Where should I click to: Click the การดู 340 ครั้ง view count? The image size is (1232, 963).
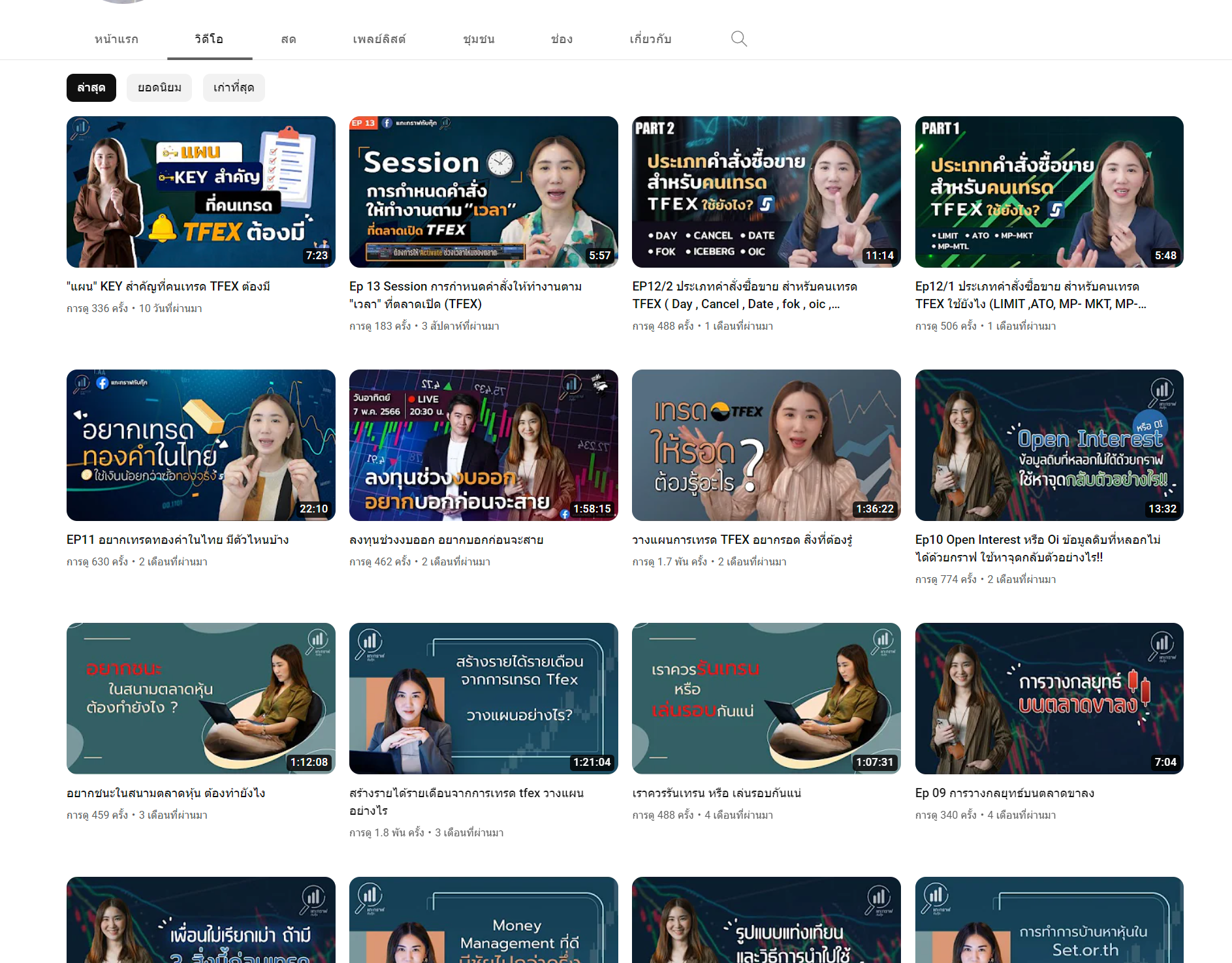(946, 815)
